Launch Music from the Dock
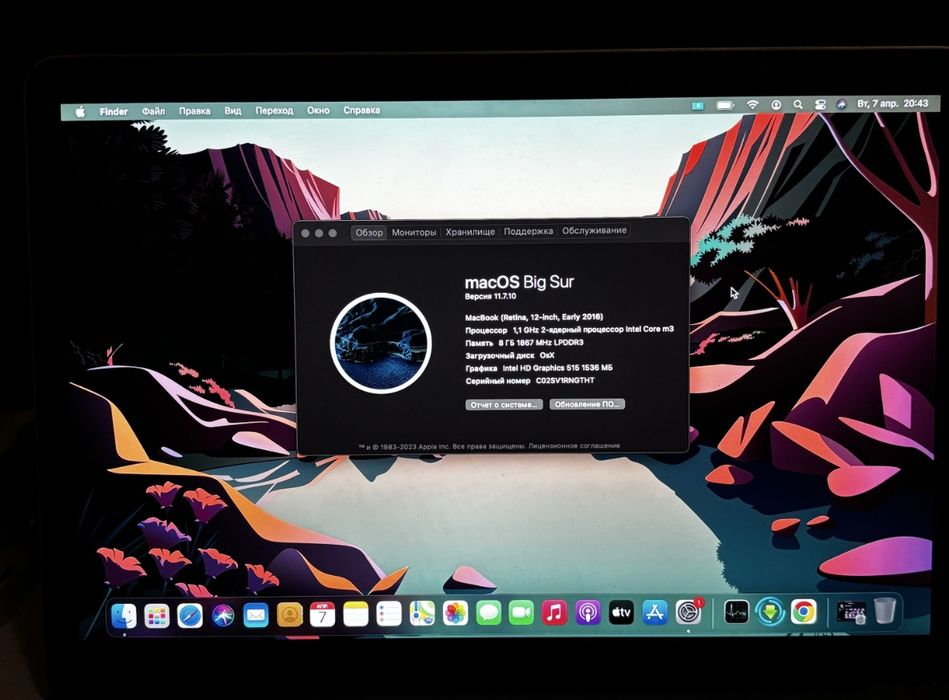The image size is (949, 700). (554, 612)
